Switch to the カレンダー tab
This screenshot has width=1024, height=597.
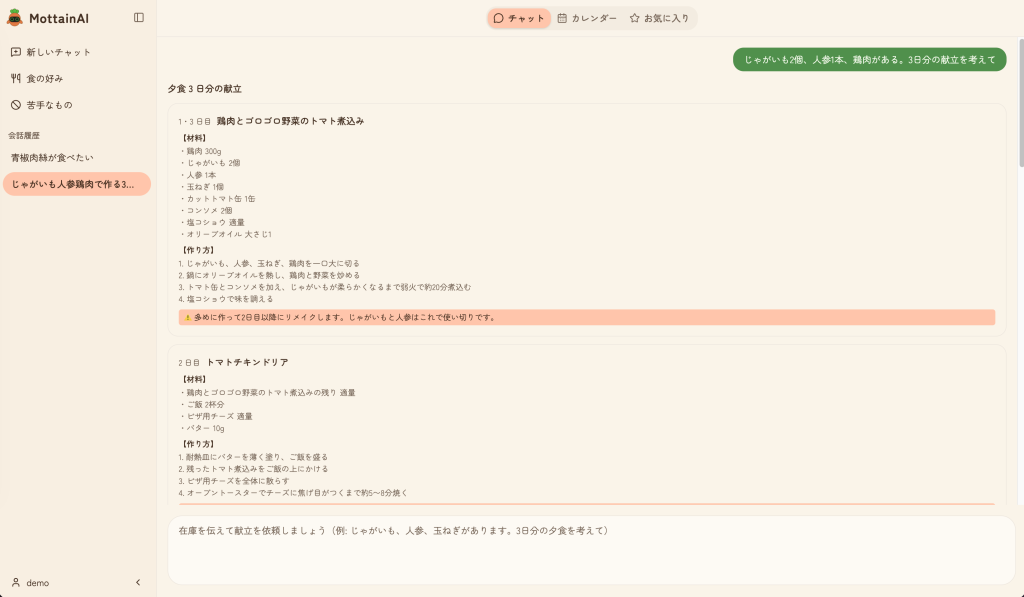tap(586, 18)
